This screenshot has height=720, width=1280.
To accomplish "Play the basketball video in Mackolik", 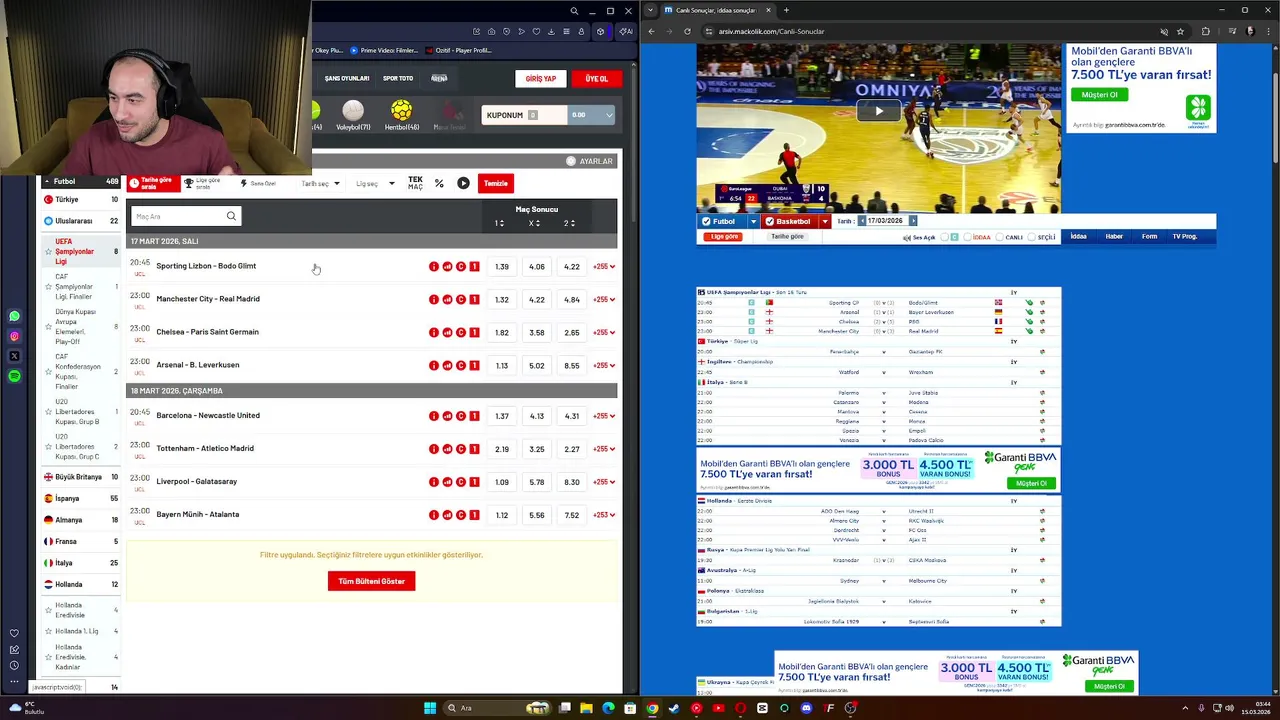I will click(879, 111).
